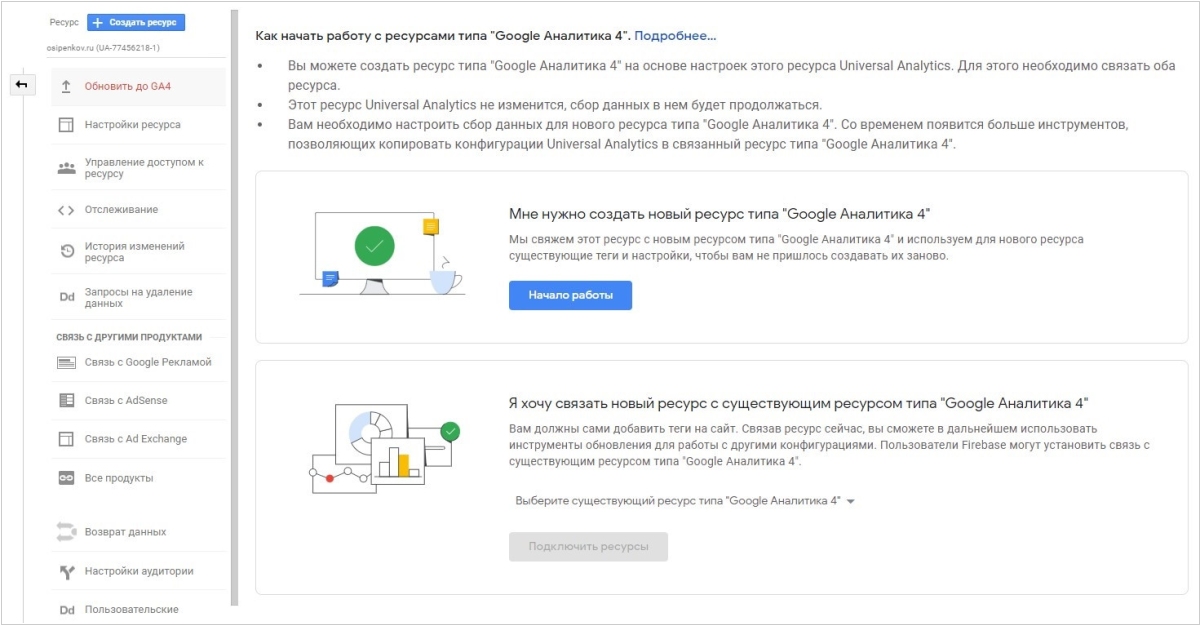Follow the Подробнее link
Screen dimensions: 1200x625
[675, 36]
